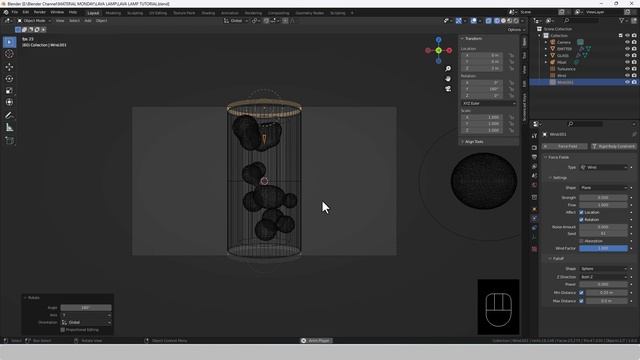Viewport: 640px width, 360px height.
Task: Click the Zoom viewport icon
Action: click(x=448, y=69)
